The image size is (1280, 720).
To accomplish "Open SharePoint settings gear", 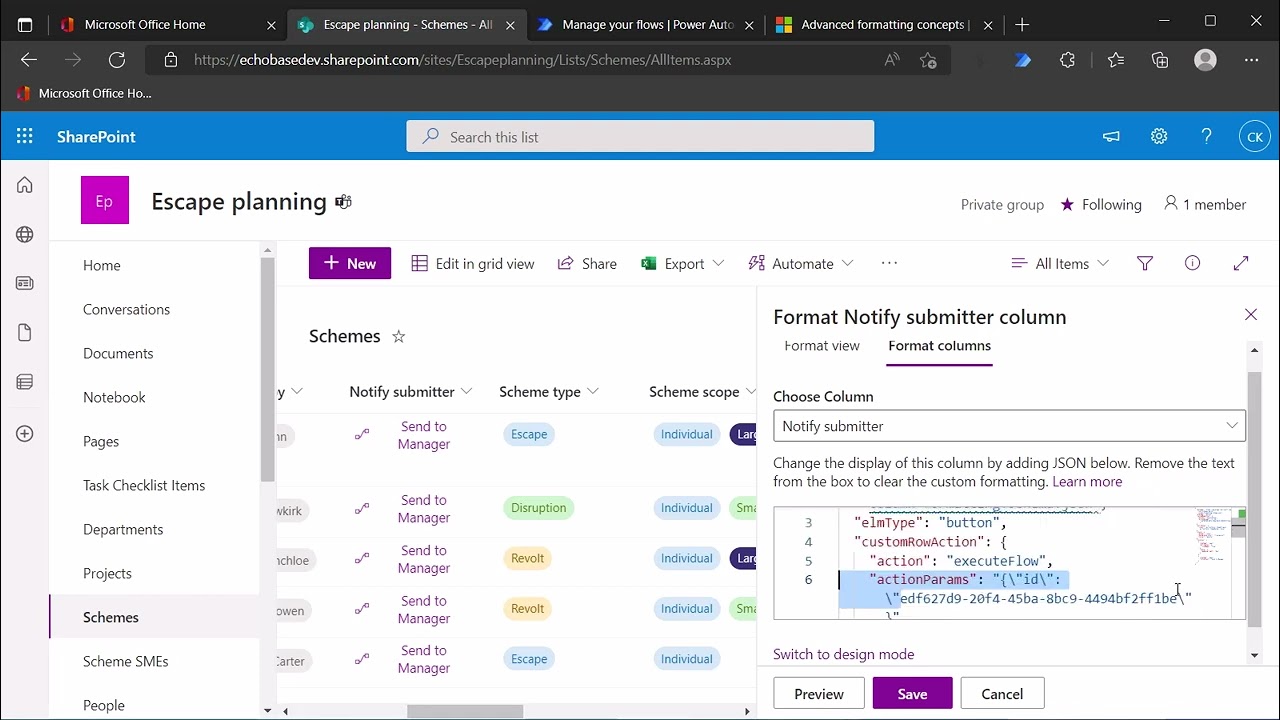I will (x=1159, y=137).
